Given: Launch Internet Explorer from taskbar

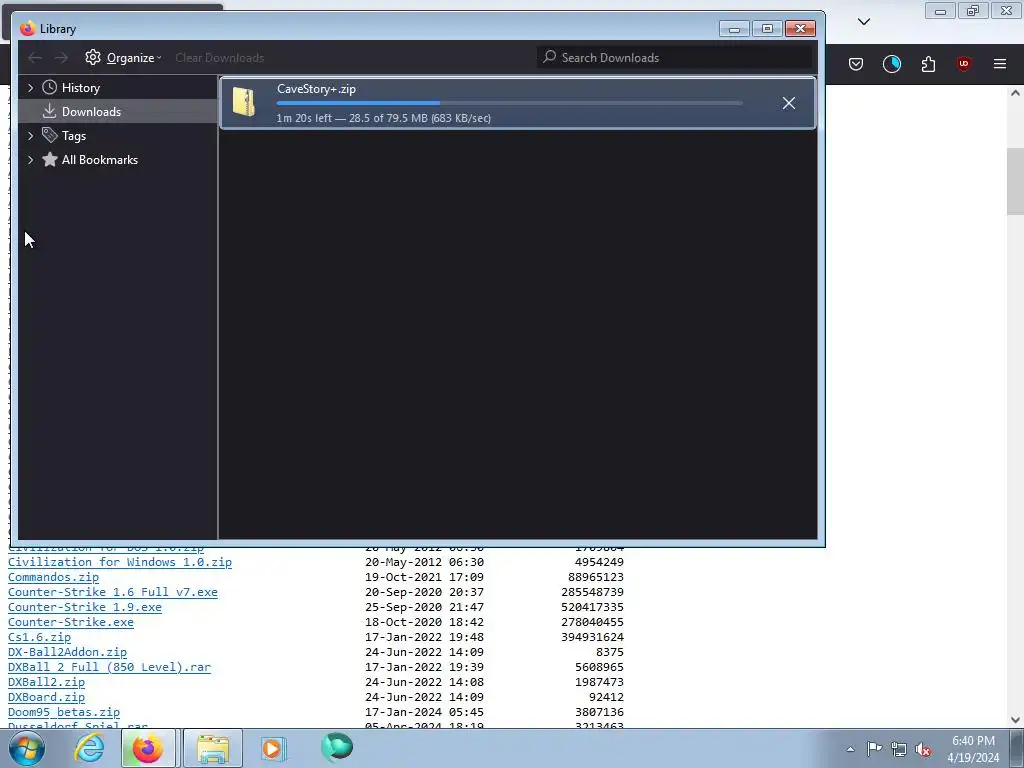Looking at the screenshot, I should click(89, 748).
